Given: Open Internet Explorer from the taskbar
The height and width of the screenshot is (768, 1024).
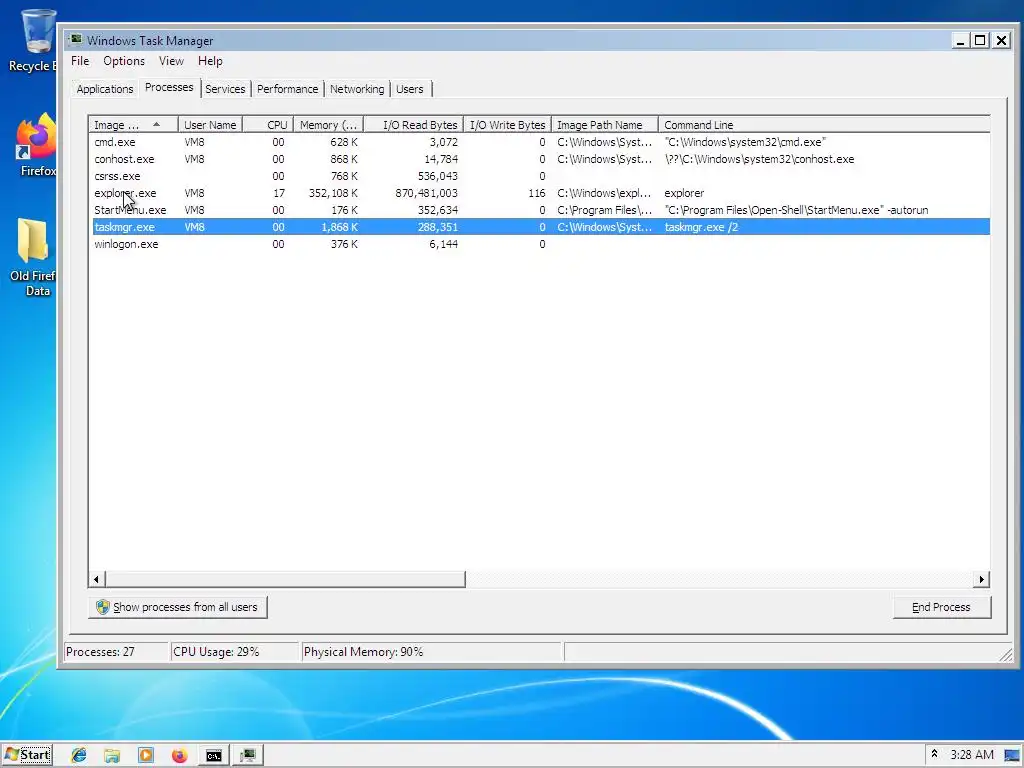Looking at the screenshot, I should point(79,755).
